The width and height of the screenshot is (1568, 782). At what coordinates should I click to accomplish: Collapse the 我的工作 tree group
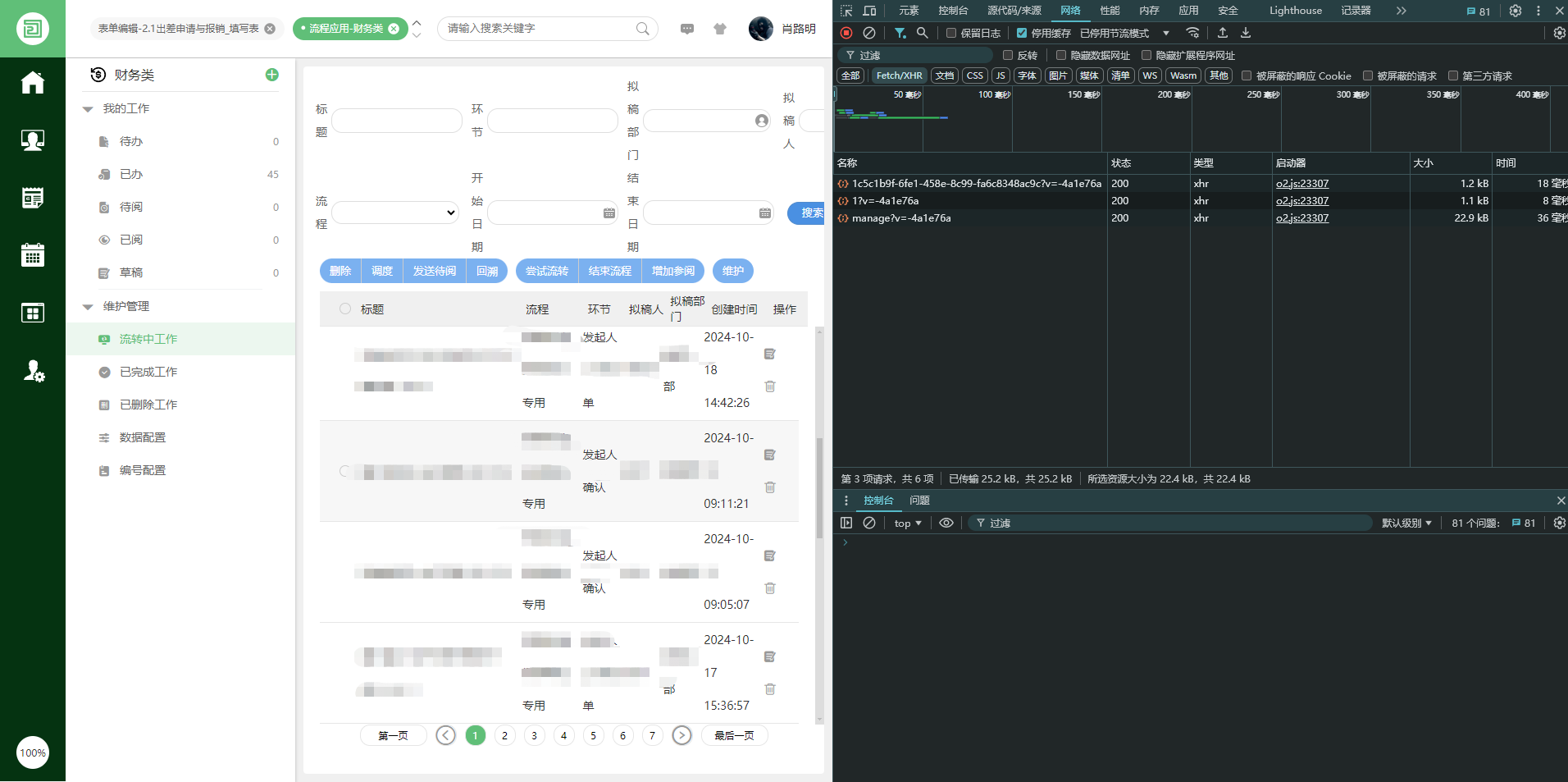pos(88,109)
